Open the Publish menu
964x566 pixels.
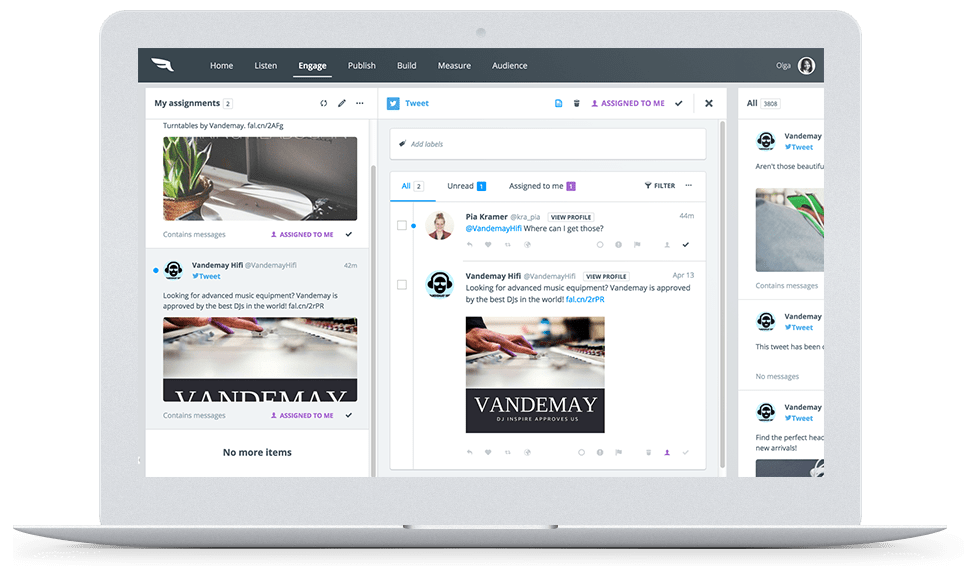point(362,66)
